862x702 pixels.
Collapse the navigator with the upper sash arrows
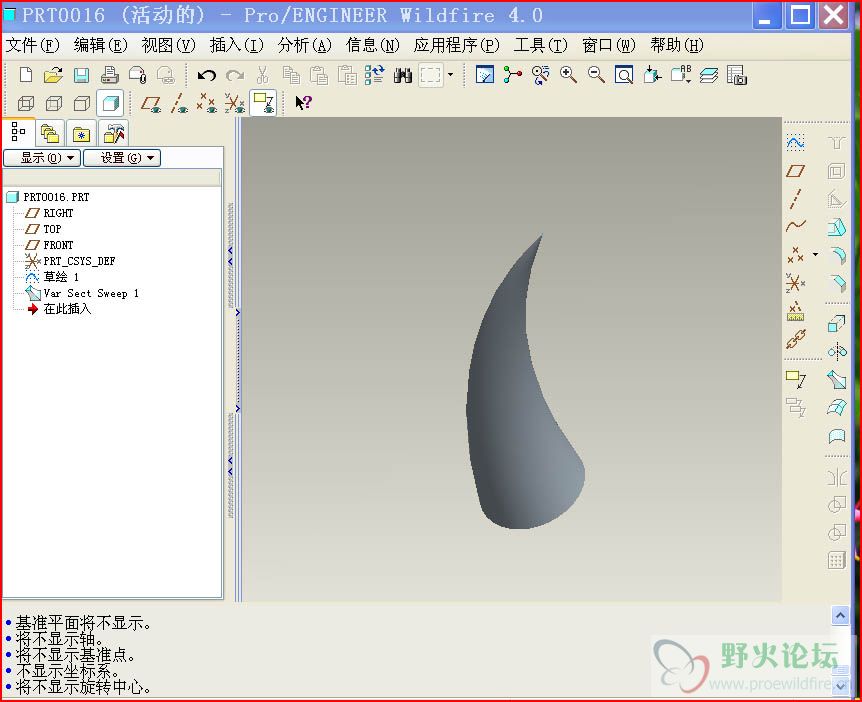click(230, 256)
